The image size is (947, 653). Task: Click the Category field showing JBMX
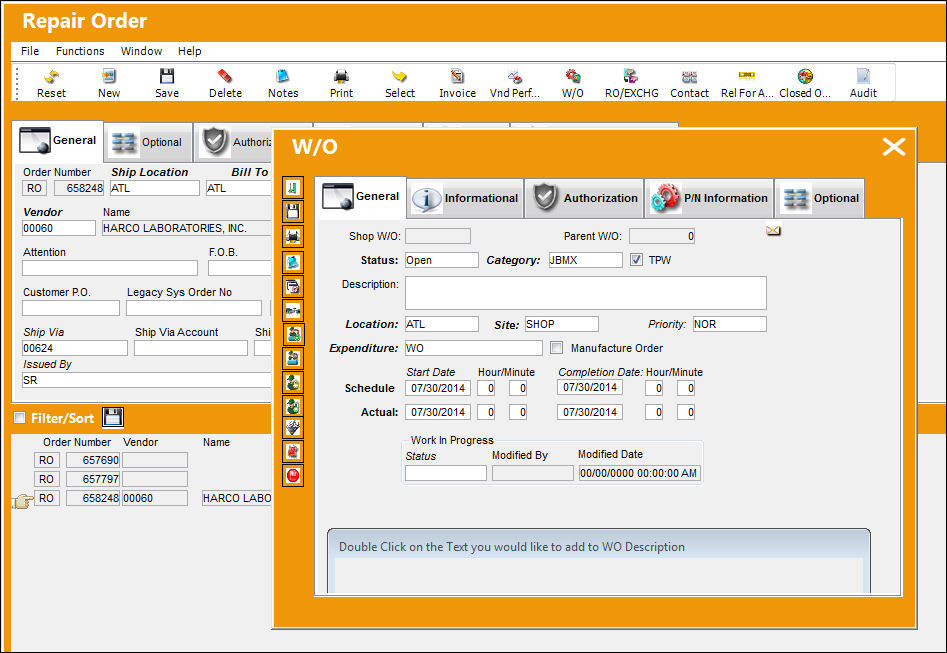tap(585, 260)
